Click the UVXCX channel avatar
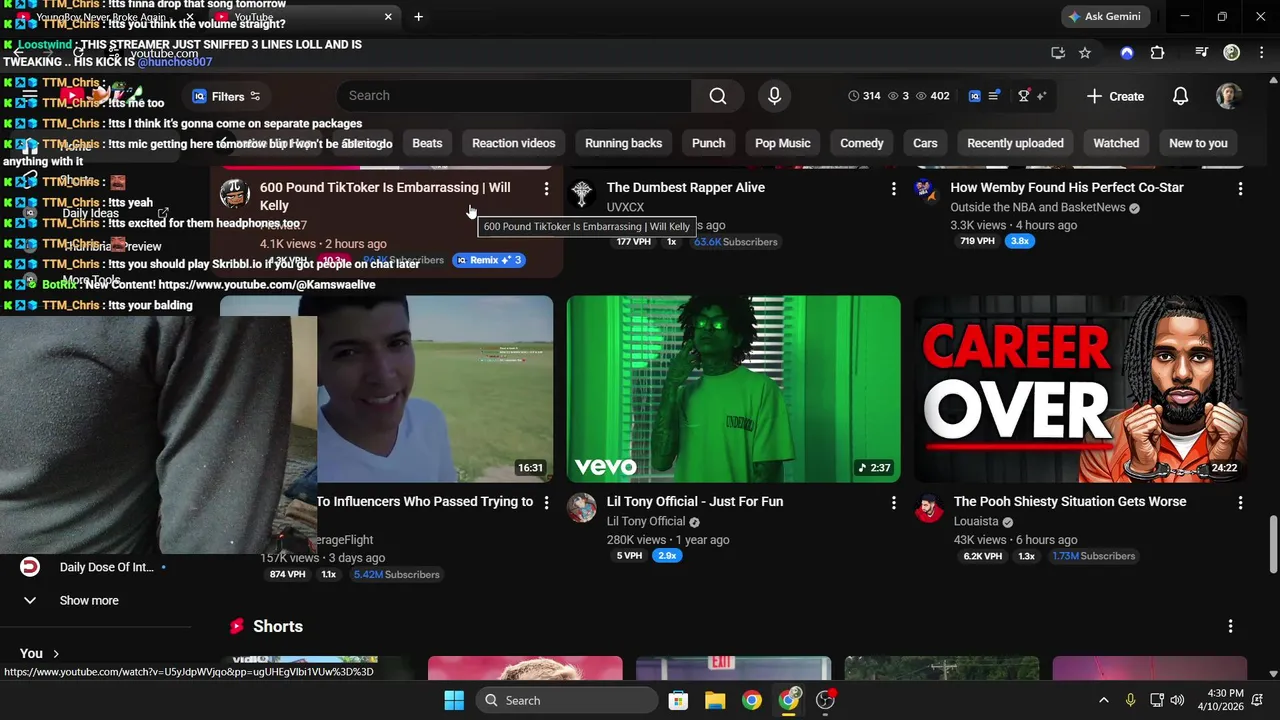Image resolution: width=1280 pixels, height=720 pixels. pos(581,193)
